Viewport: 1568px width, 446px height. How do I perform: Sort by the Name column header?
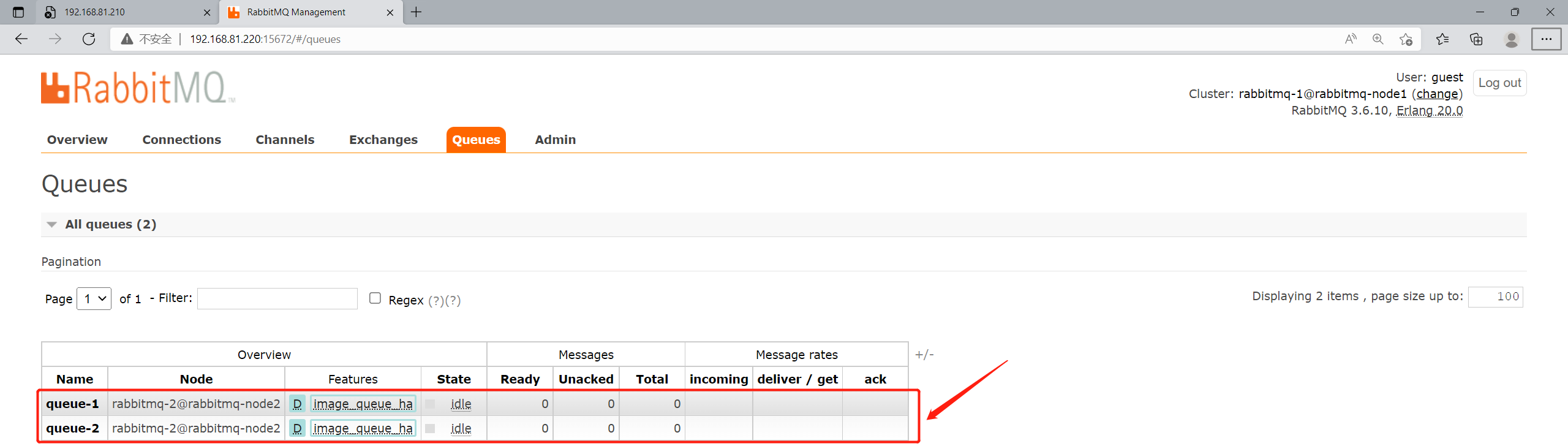pos(75,379)
